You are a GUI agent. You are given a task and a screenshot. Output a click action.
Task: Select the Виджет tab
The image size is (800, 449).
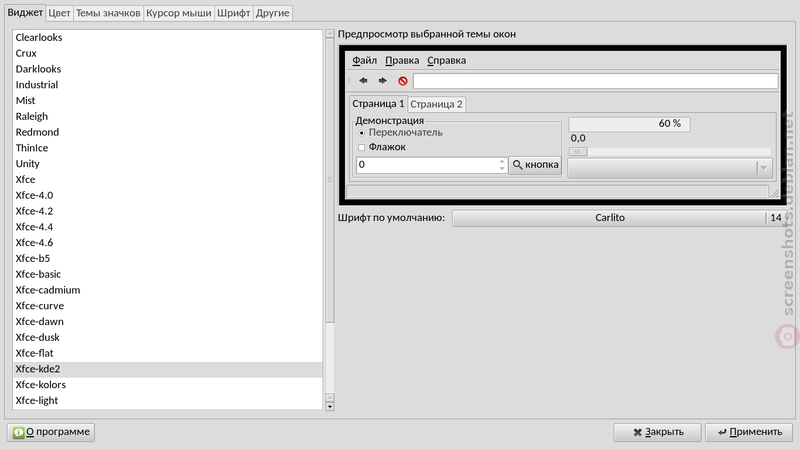tap(25, 12)
